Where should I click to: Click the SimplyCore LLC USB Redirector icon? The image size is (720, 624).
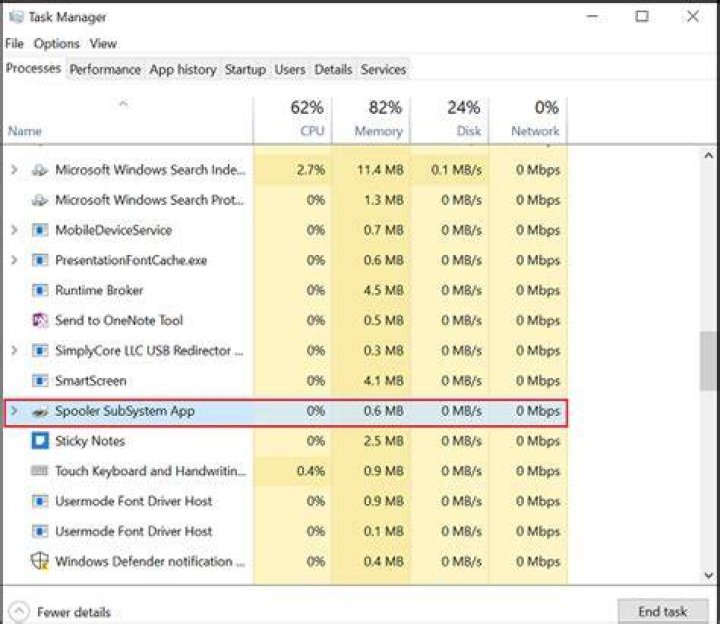(39, 351)
